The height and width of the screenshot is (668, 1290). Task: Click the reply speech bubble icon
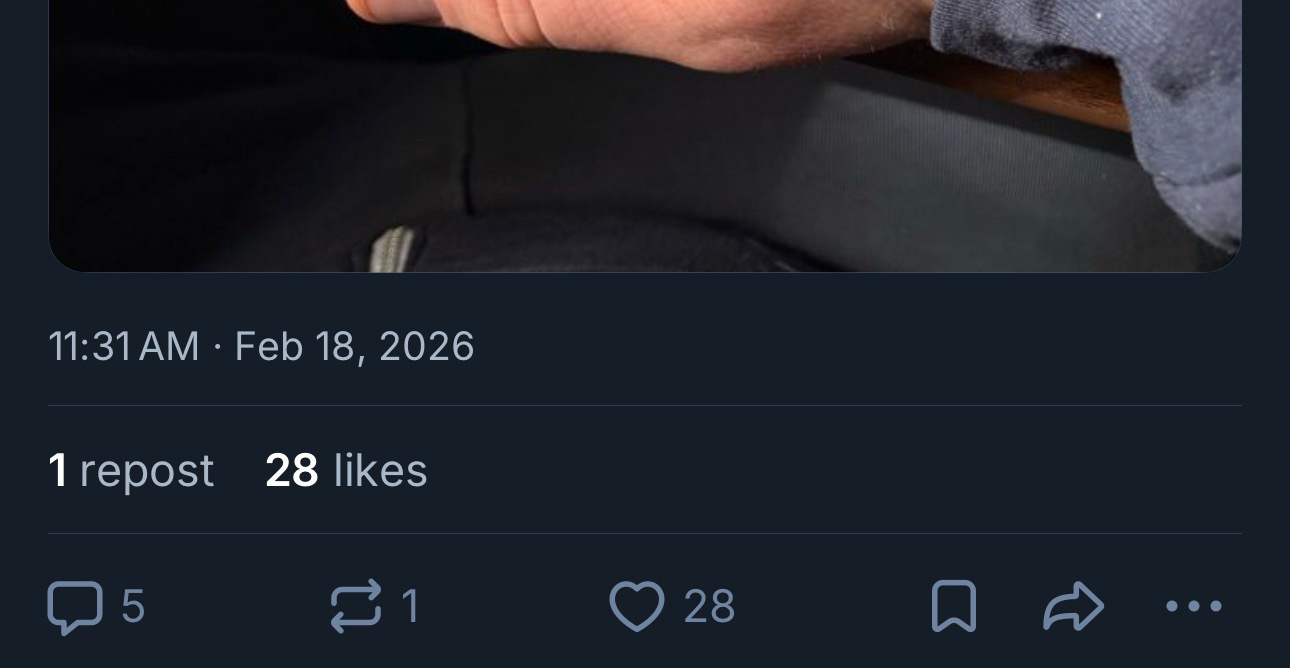point(75,607)
